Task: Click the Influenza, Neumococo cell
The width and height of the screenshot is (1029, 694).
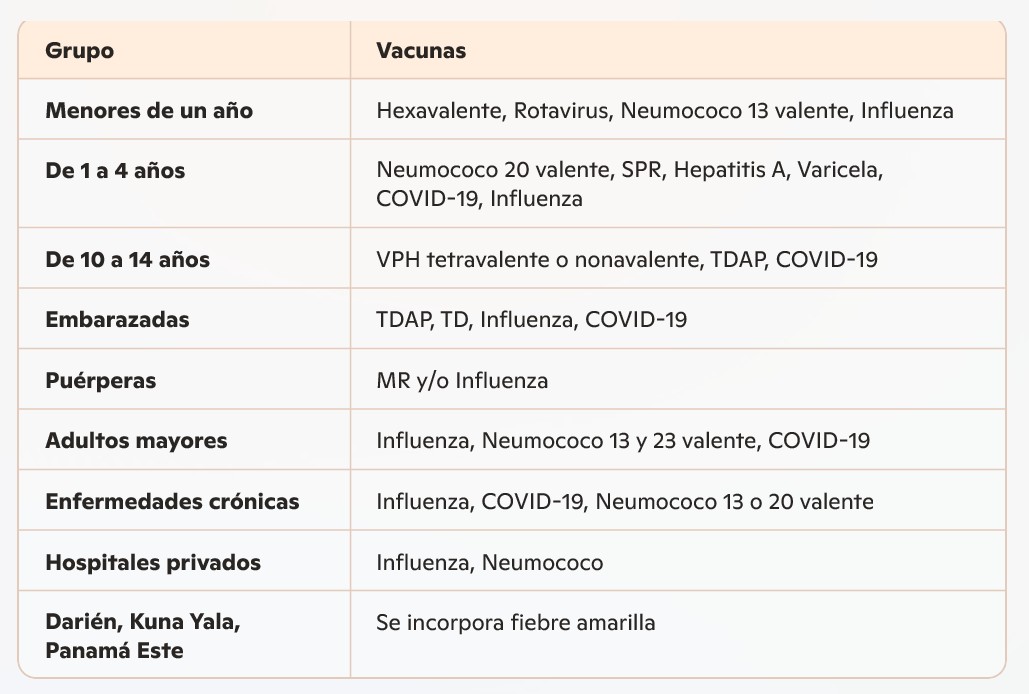Action: [489, 562]
